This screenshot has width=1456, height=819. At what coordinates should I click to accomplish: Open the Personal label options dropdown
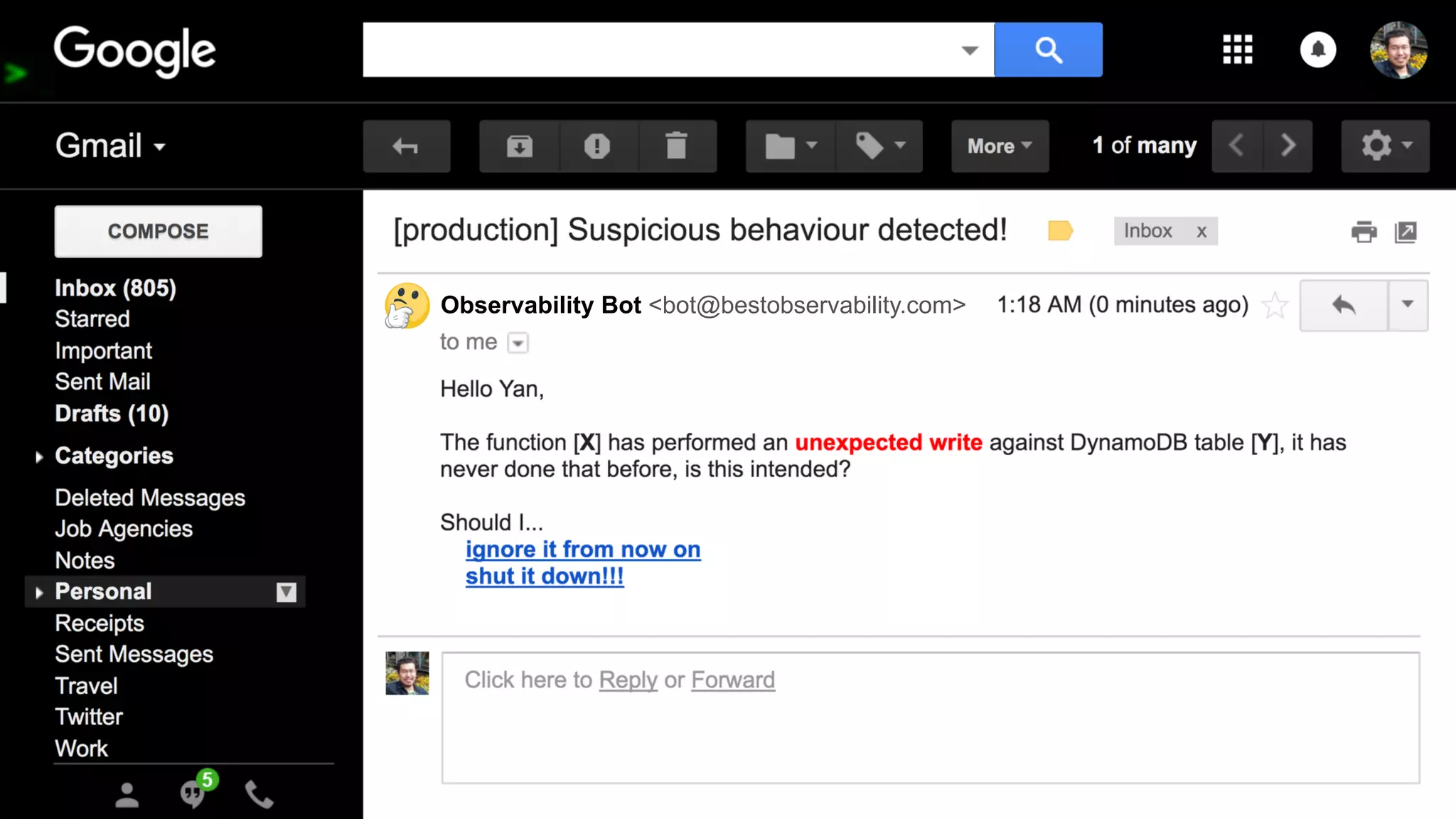point(287,592)
